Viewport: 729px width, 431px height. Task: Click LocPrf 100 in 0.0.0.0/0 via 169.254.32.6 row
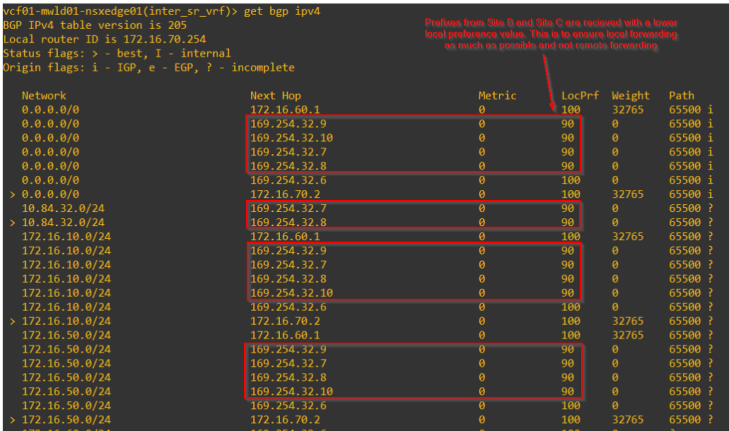click(570, 180)
